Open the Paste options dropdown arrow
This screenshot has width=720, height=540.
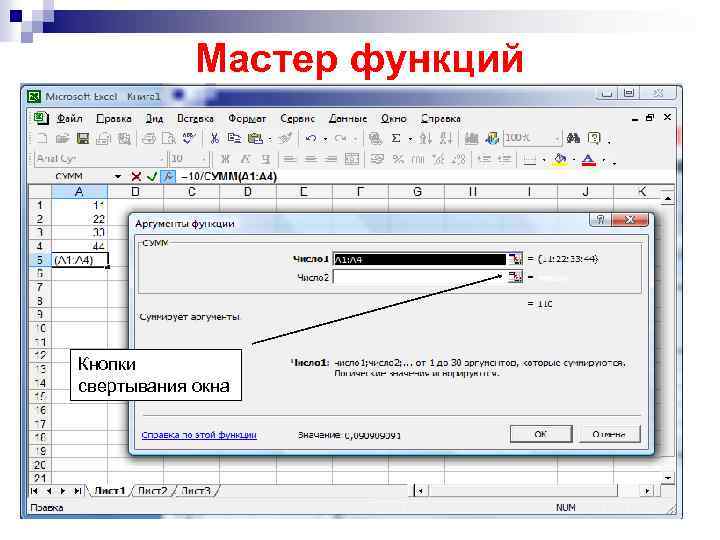point(270,139)
